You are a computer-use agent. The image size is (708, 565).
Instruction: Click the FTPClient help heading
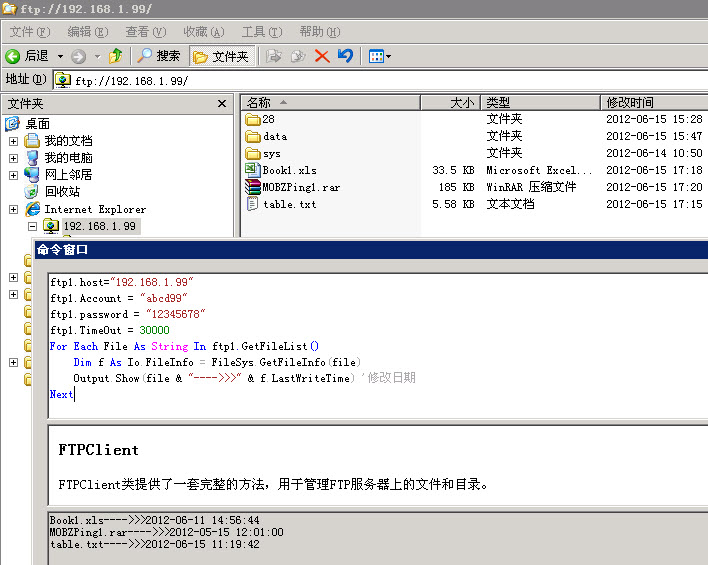click(98, 450)
